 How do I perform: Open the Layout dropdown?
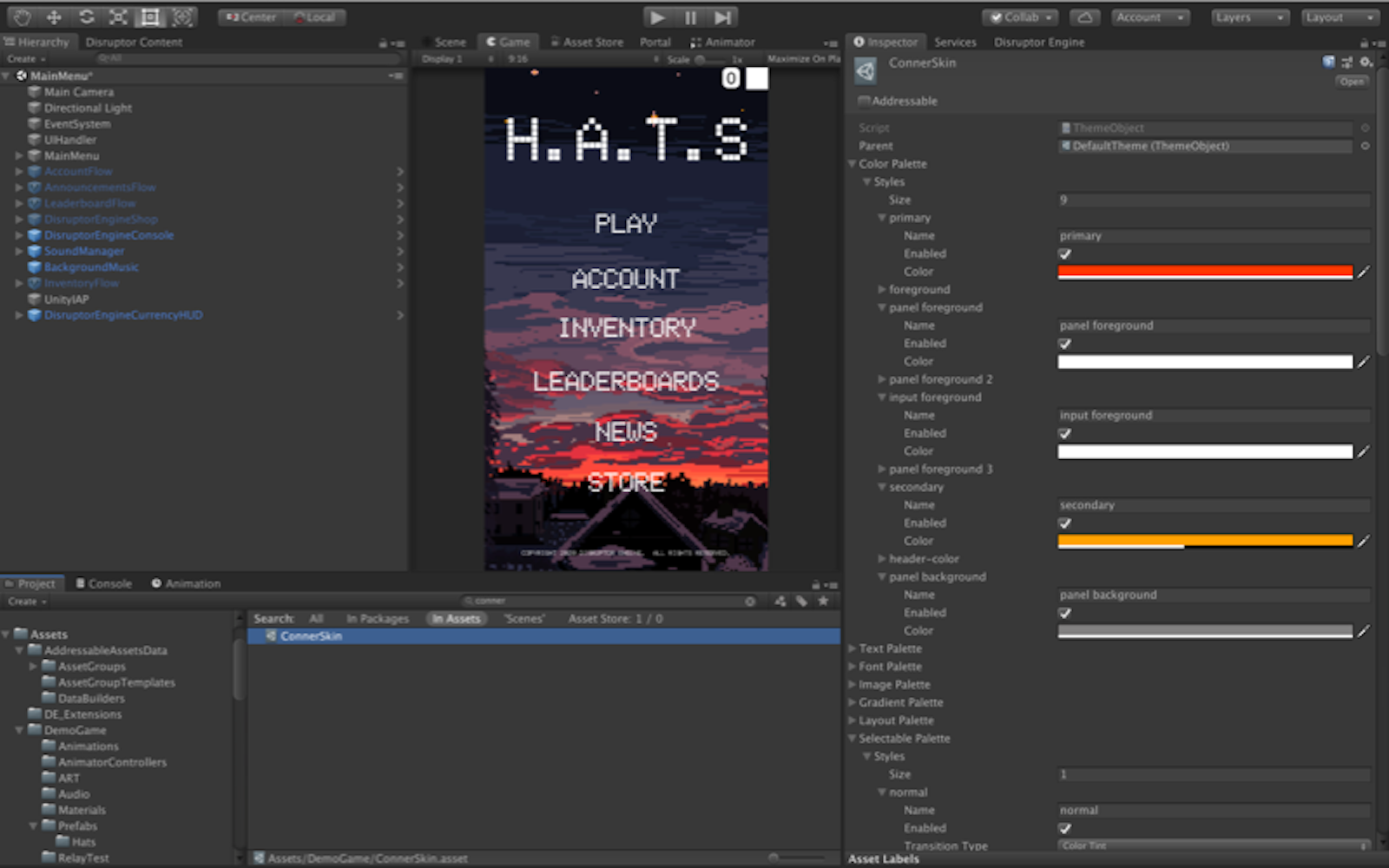click(x=1340, y=16)
